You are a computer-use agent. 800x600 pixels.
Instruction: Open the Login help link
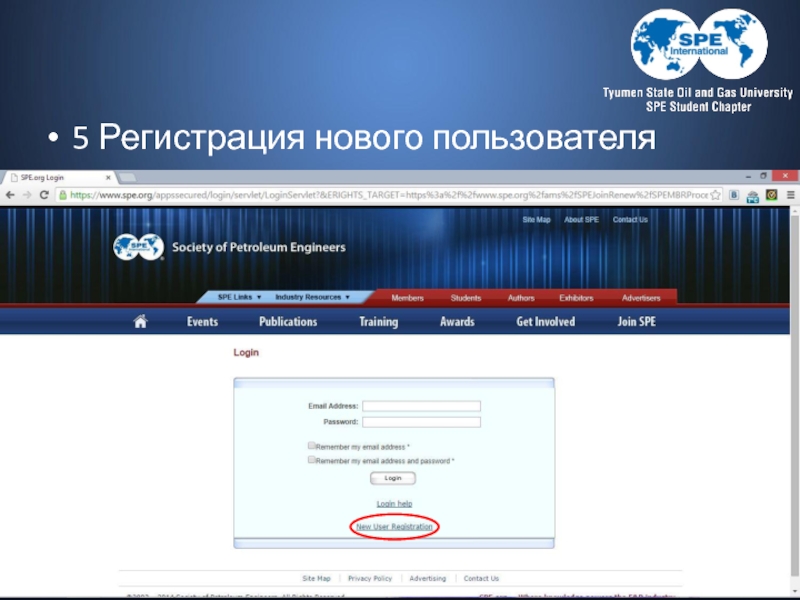(x=394, y=504)
